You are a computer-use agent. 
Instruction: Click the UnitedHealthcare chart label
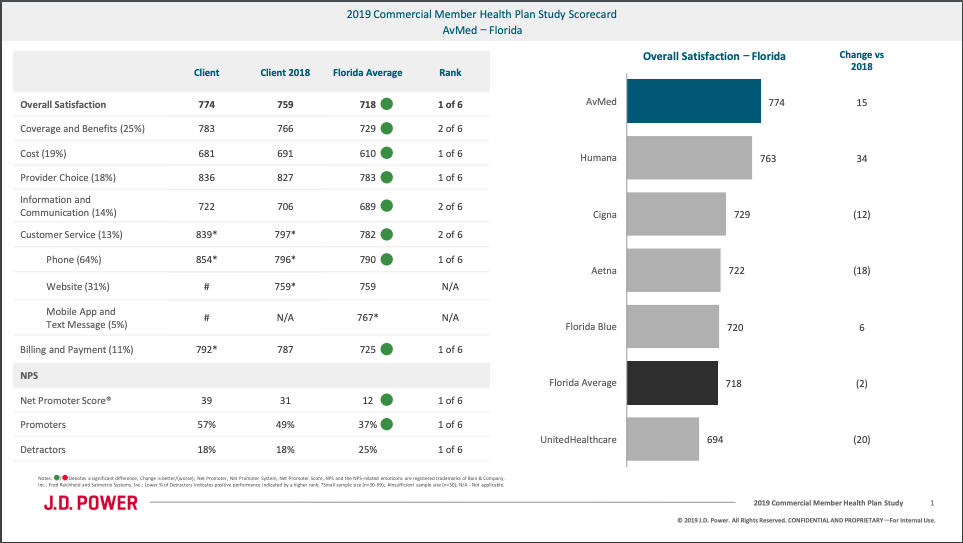click(x=578, y=439)
